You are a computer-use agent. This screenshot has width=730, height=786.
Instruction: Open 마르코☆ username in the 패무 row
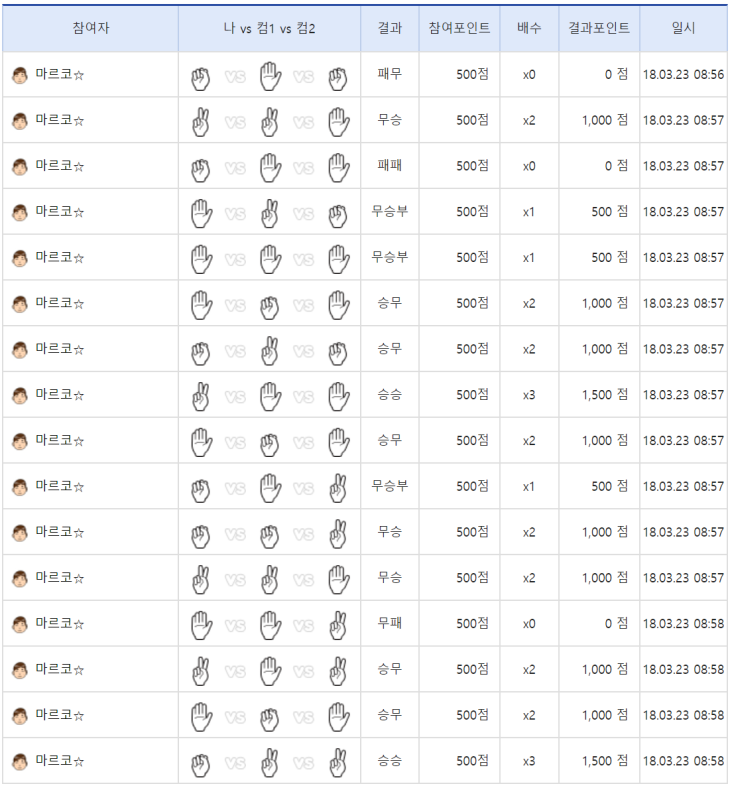(59, 75)
